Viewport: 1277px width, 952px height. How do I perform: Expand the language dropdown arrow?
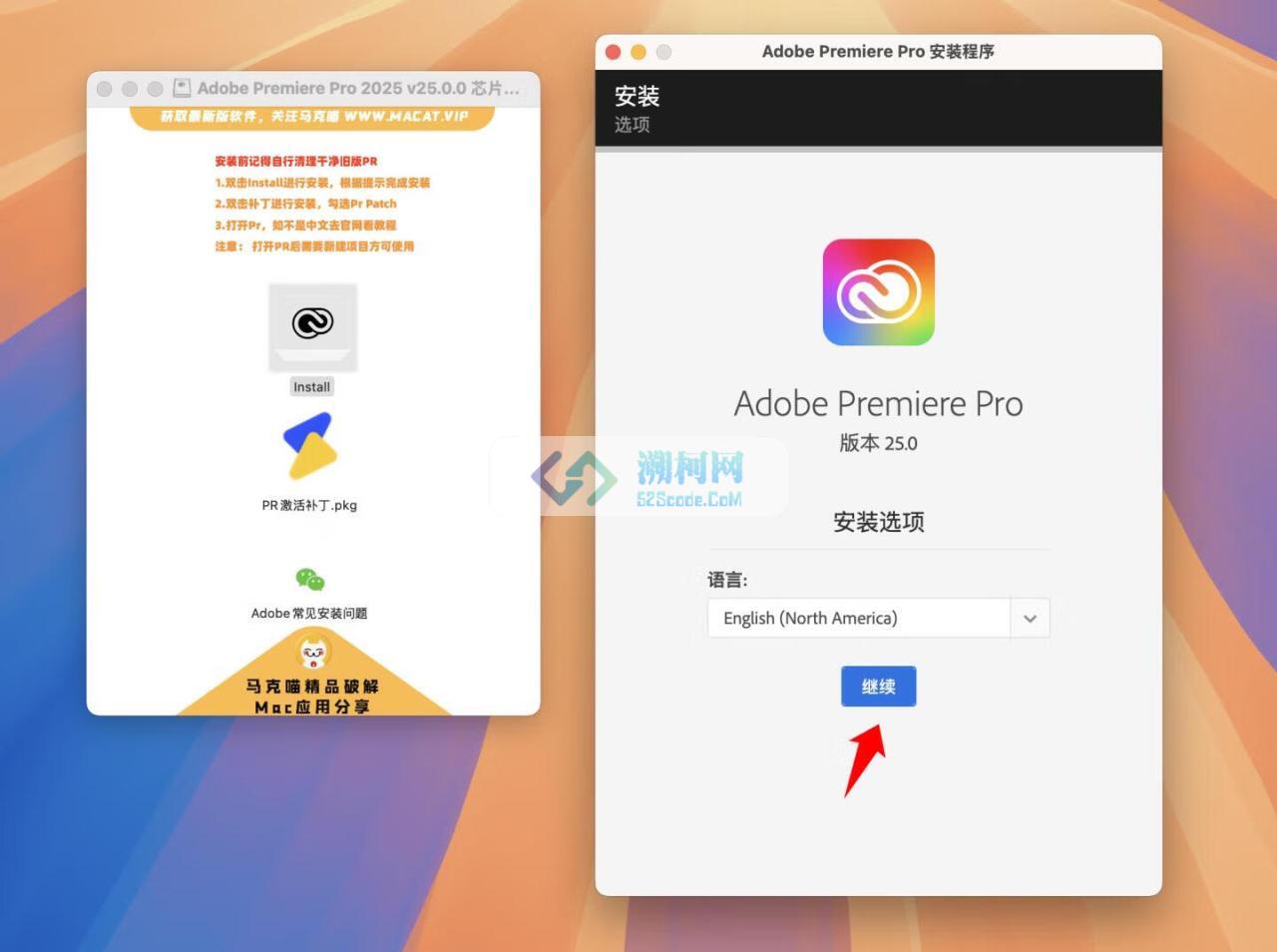(1030, 619)
